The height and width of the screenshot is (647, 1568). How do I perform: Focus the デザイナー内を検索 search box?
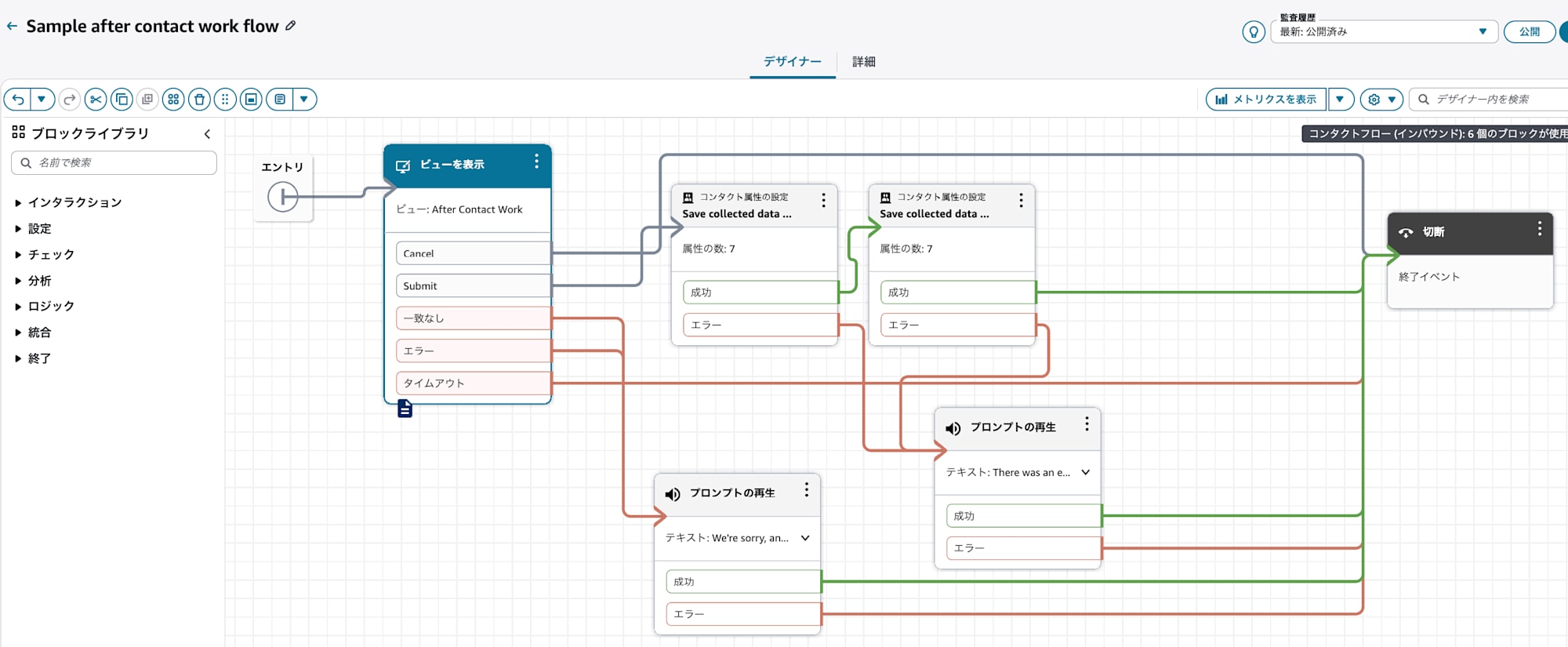(x=1490, y=99)
